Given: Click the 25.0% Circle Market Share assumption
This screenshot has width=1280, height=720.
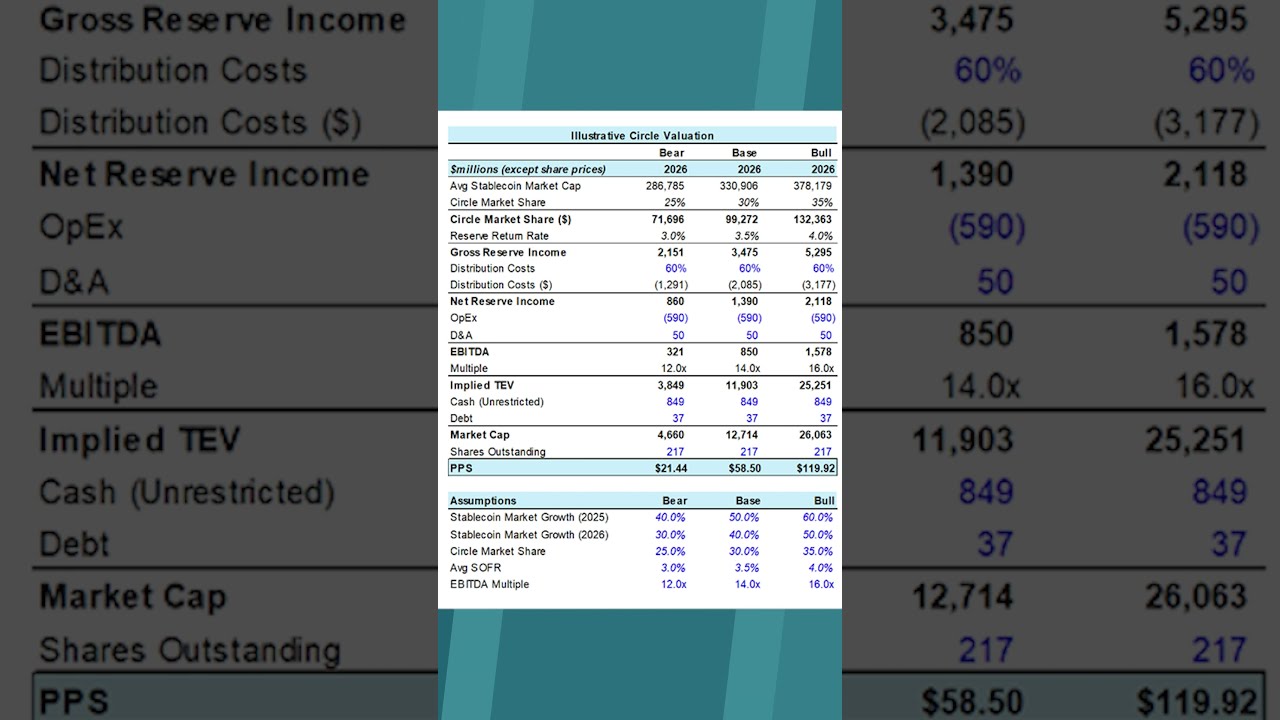Looking at the screenshot, I should pos(671,551).
